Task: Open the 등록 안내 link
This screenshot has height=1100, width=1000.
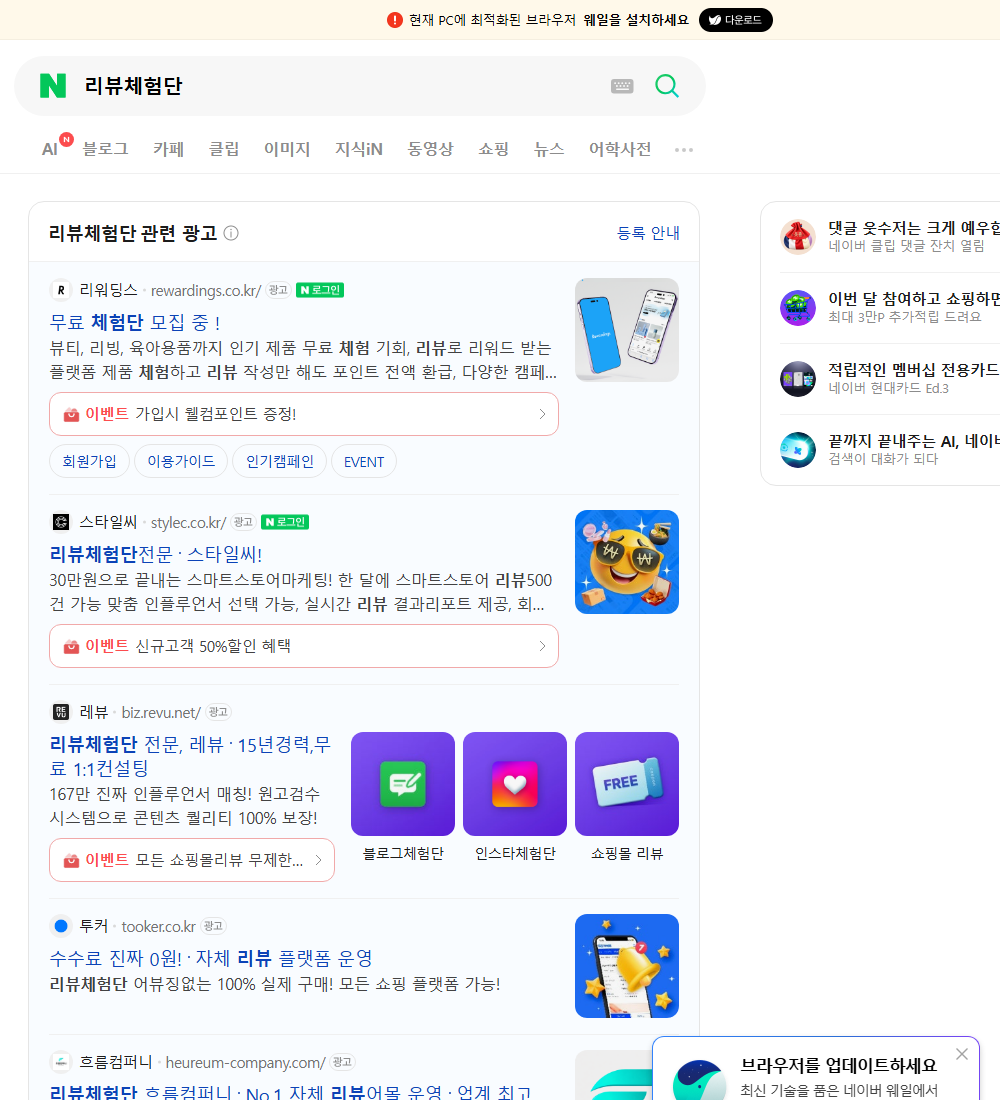Action: click(x=648, y=233)
